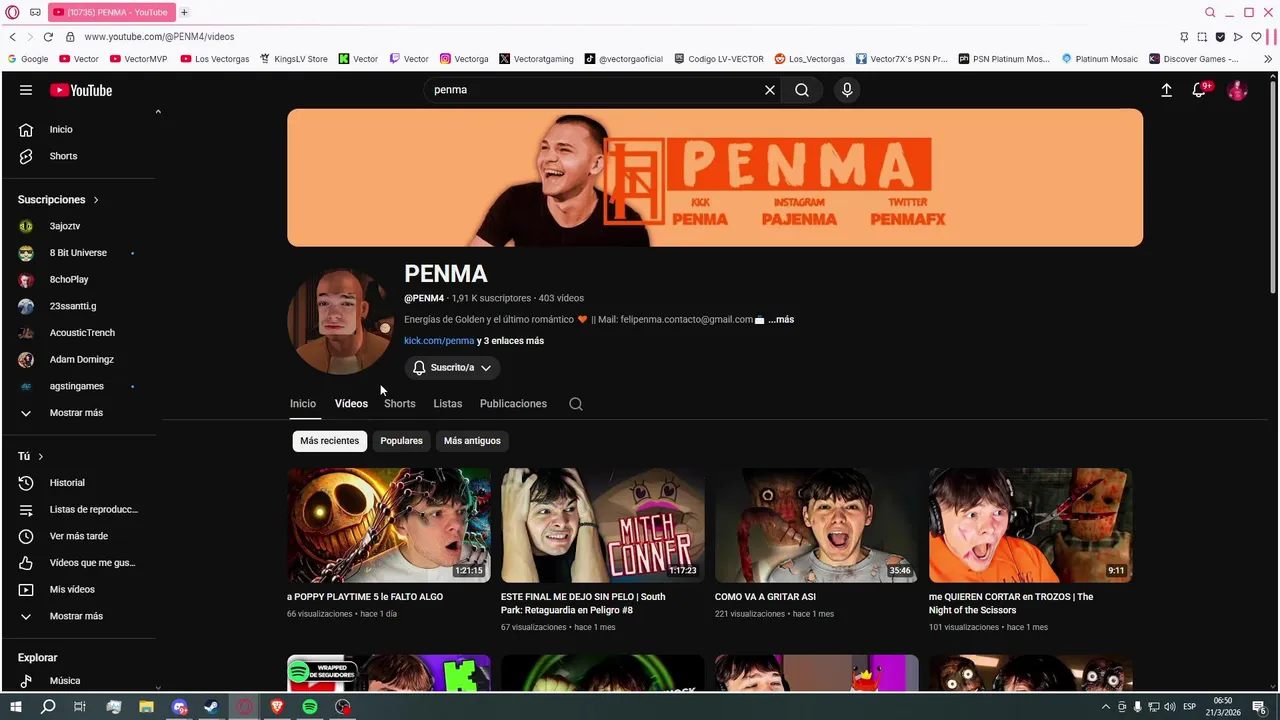Open South Park Mitch Conner video thumbnail
Screen dimensions: 1280x720
603,525
